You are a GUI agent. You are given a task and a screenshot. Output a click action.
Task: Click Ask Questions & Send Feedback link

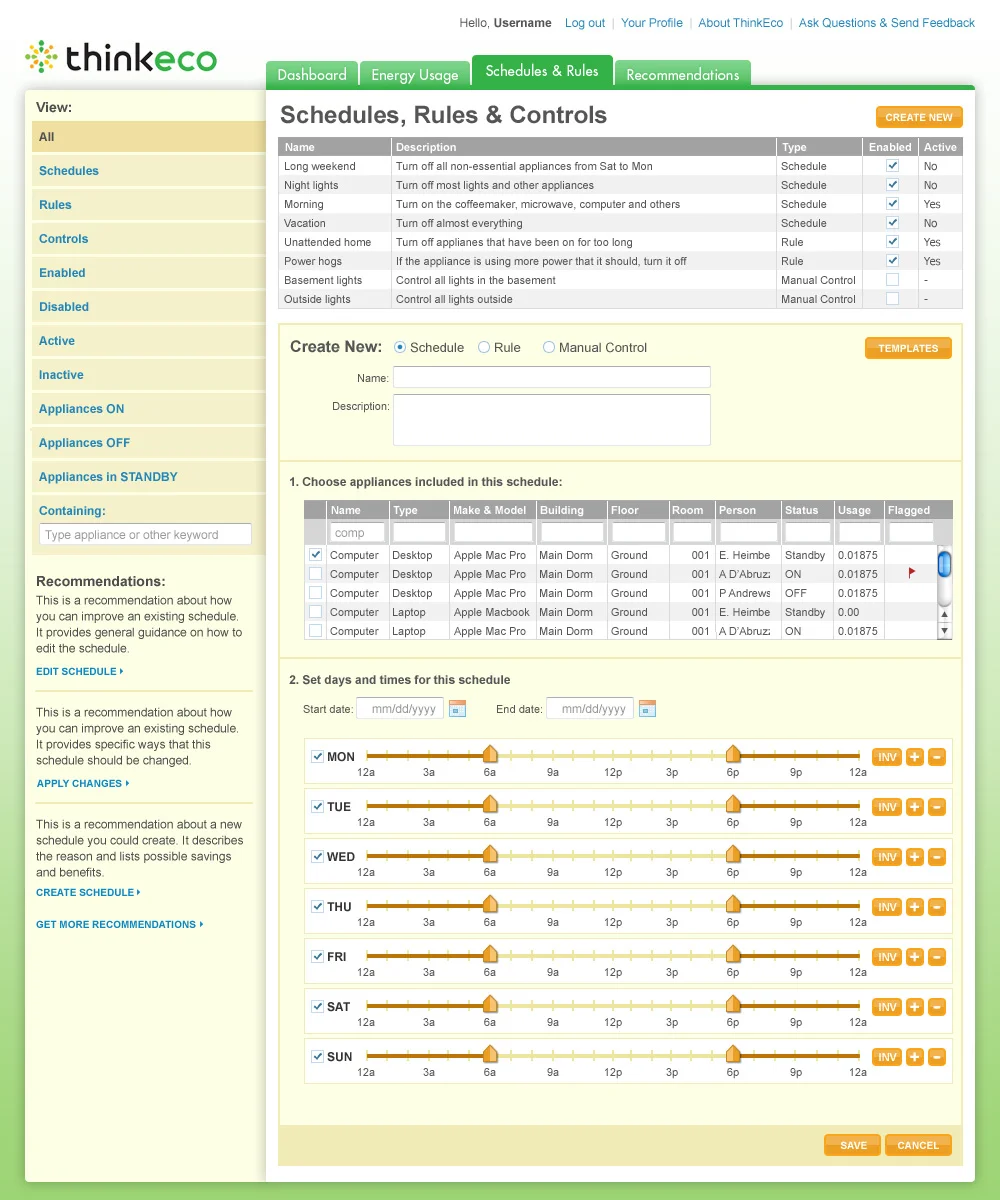[x=887, y=23]
